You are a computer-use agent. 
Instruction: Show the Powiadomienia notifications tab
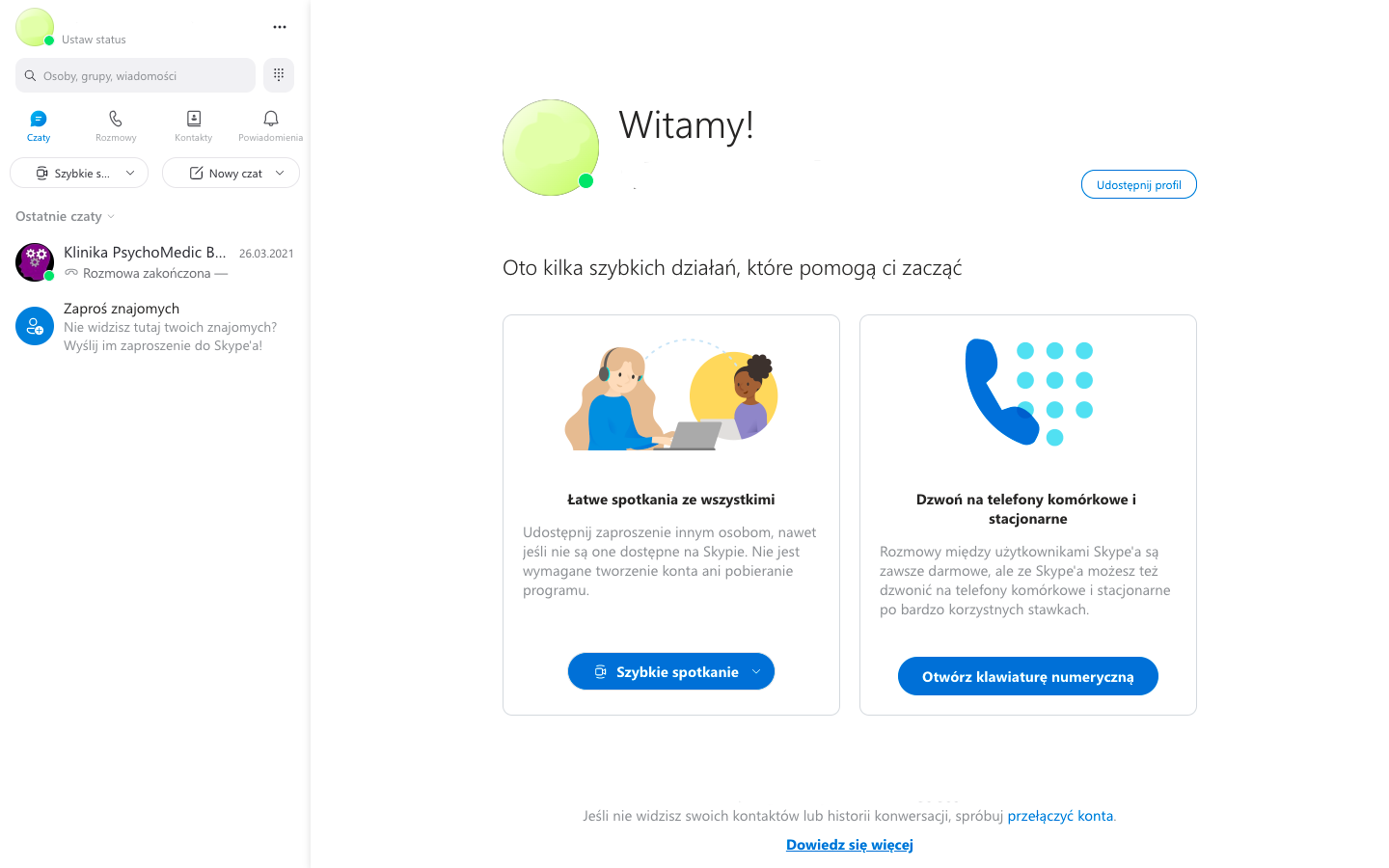271,125
